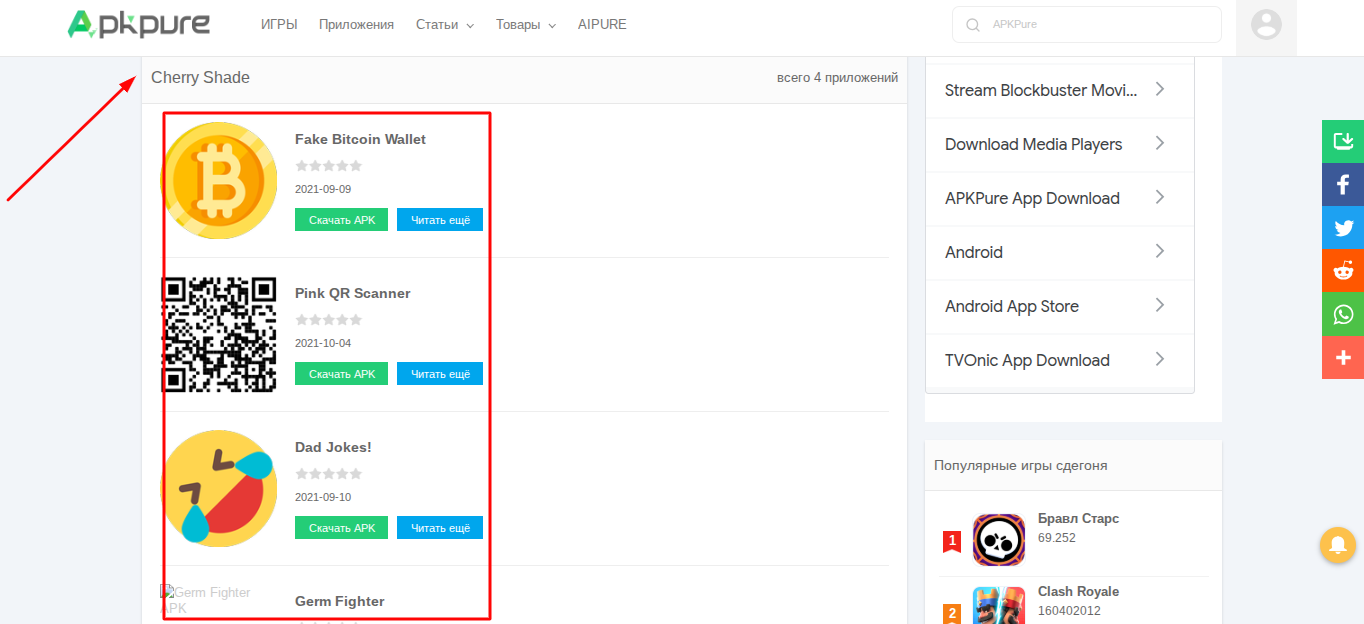
Task: Click chevron next to Stream Blockbuster Movies
Action: pos(1160,89)
